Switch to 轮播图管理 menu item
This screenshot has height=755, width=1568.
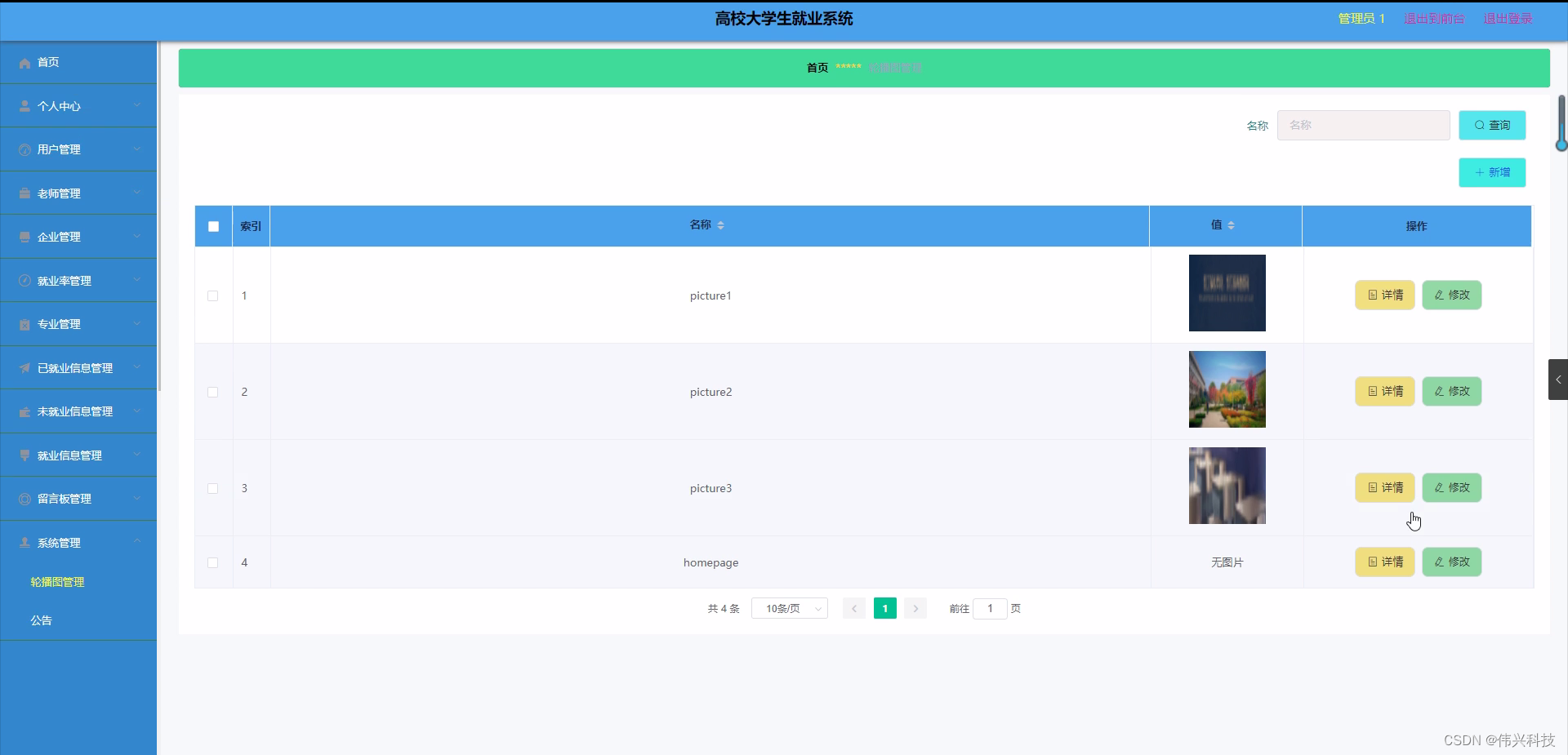[x=57, y=581]
